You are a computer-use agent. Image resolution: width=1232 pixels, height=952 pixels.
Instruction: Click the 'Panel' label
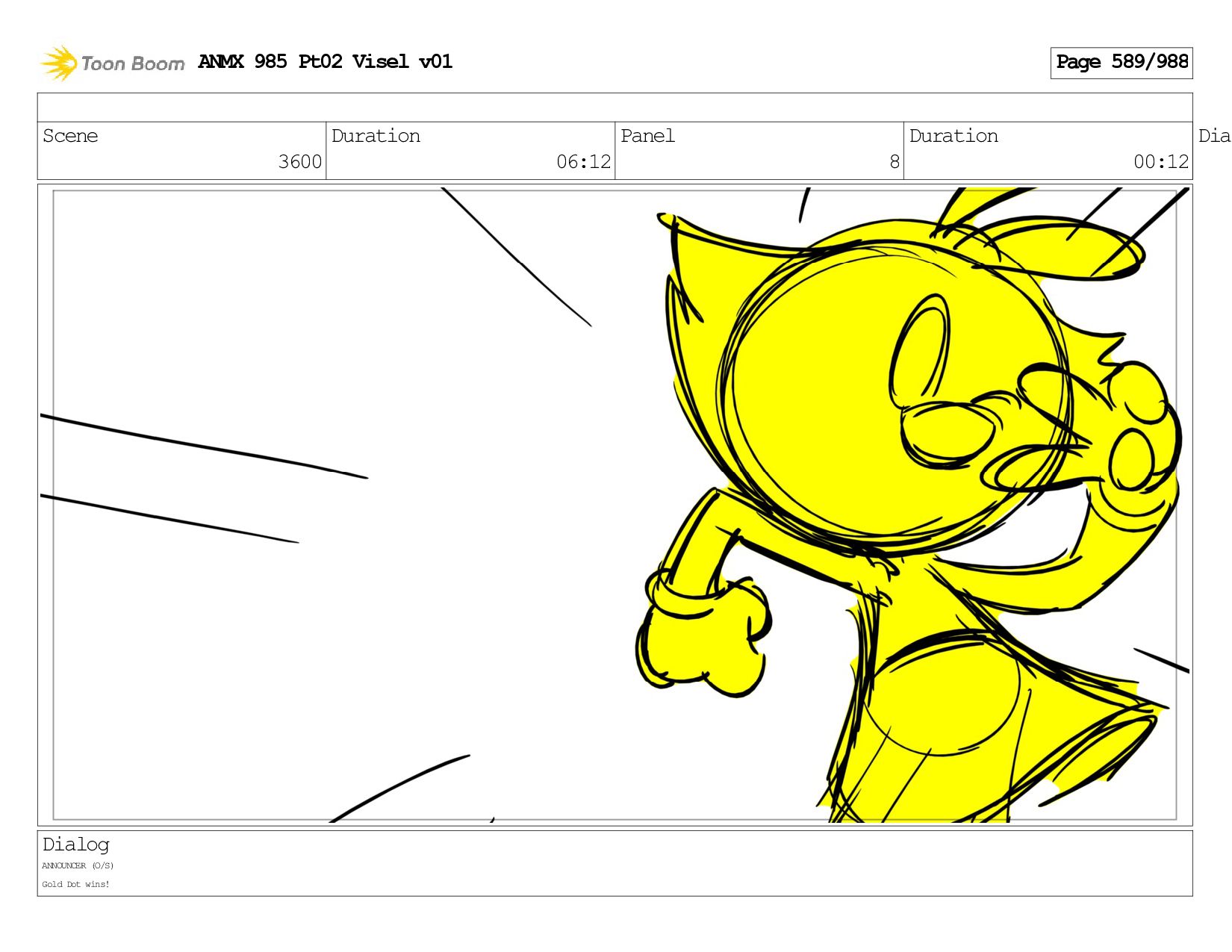[x=648, y=136]
